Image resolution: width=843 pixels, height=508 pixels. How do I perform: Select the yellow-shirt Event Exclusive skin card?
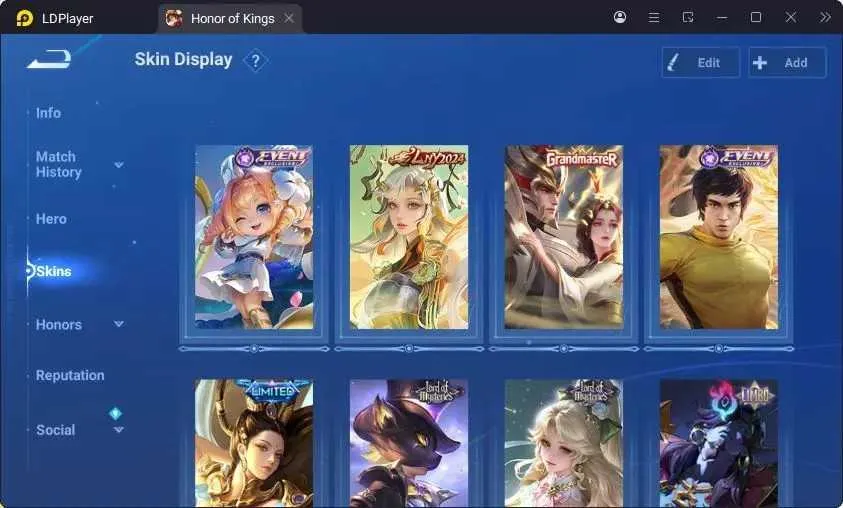tap(718, 237)
